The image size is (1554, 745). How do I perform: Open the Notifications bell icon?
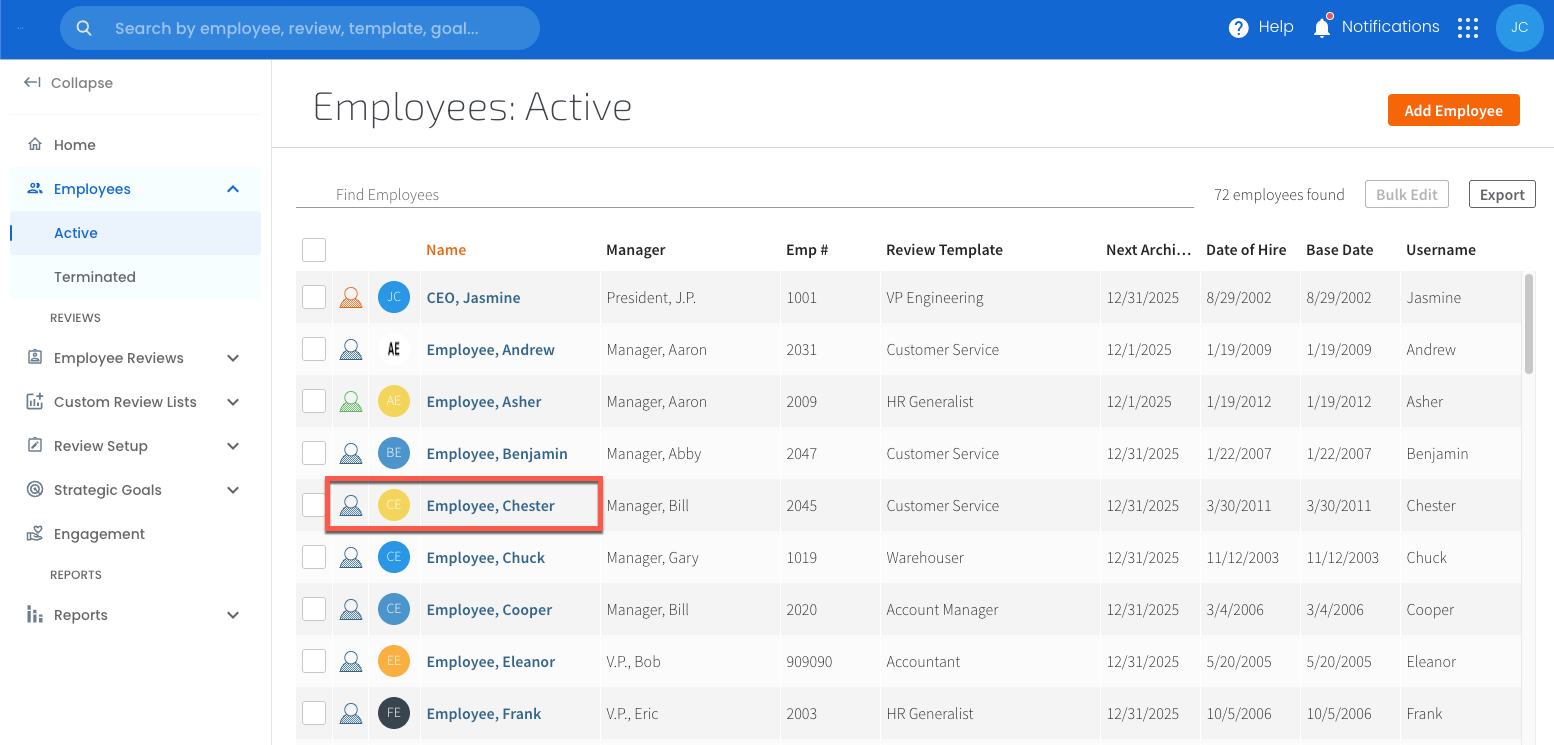tap(1322, 28)
